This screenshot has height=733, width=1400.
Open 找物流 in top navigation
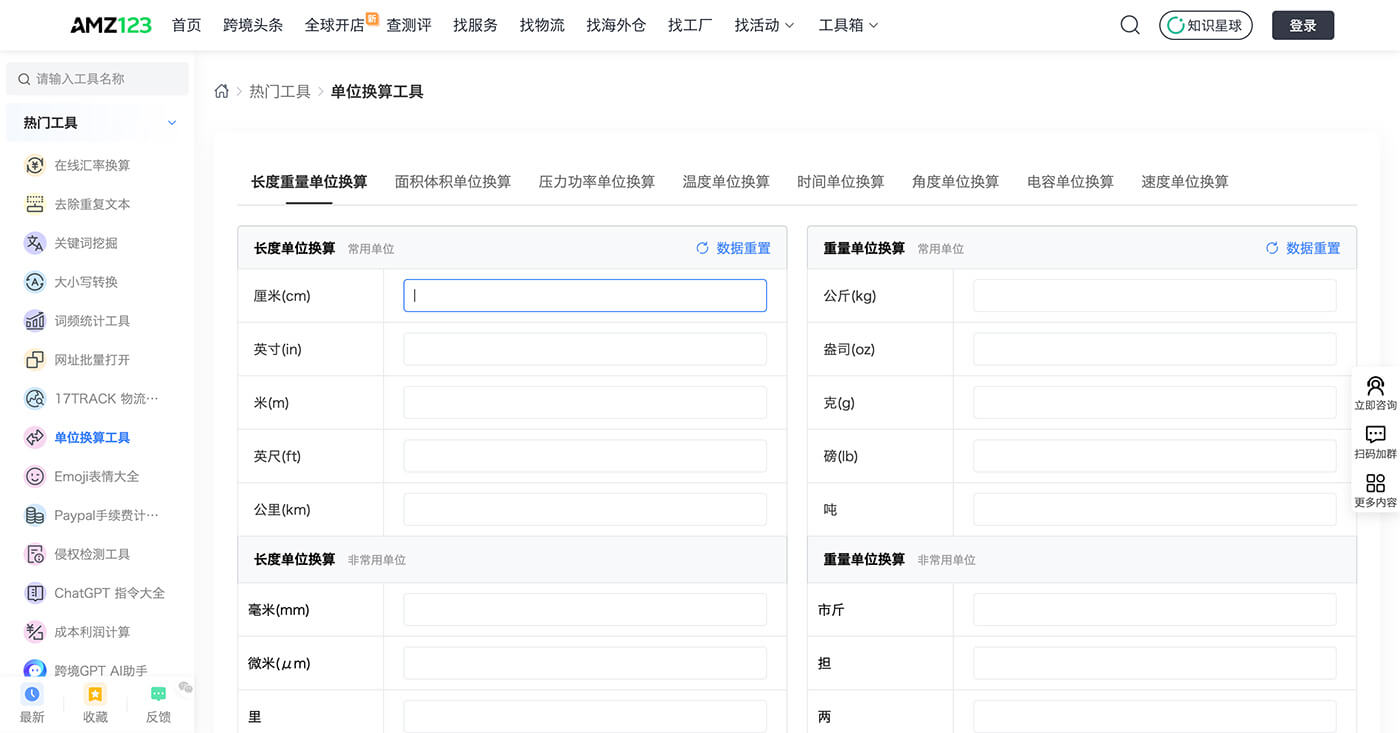[x=542, y=25]
